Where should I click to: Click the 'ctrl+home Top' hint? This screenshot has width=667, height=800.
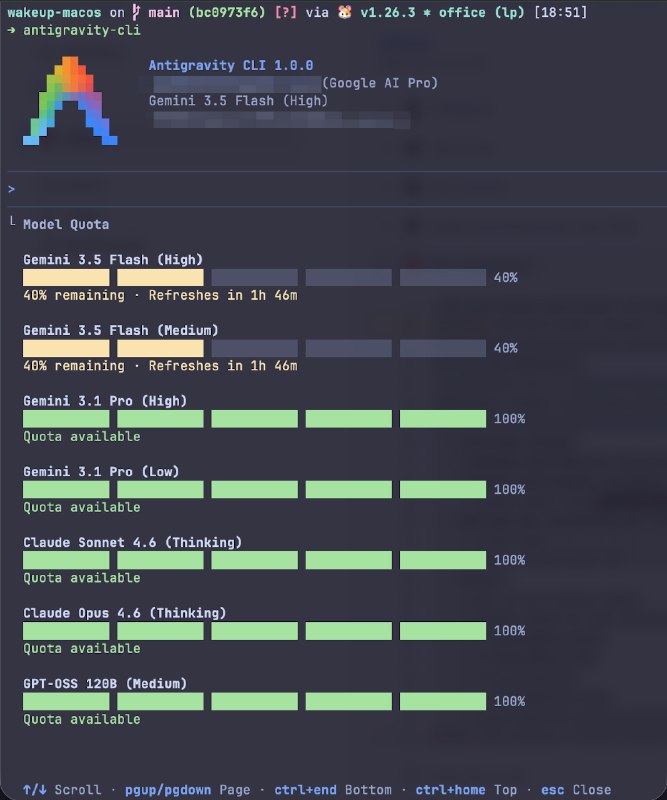pyautogui.click(x=466, y=790)
